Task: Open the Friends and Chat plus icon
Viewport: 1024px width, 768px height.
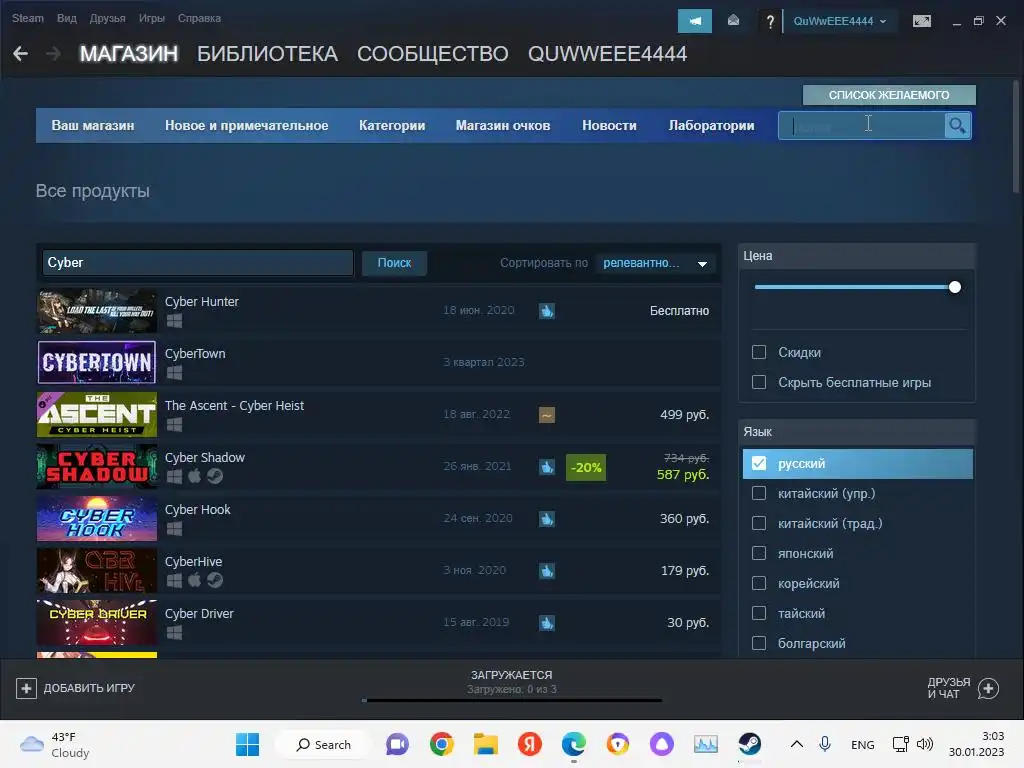Action: 988,688
